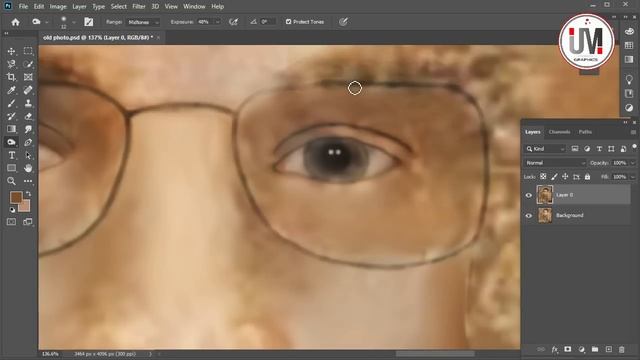Select the Rectangle shape tool
The height and width of the screenshot is (360, 640).
click(11, 168)
